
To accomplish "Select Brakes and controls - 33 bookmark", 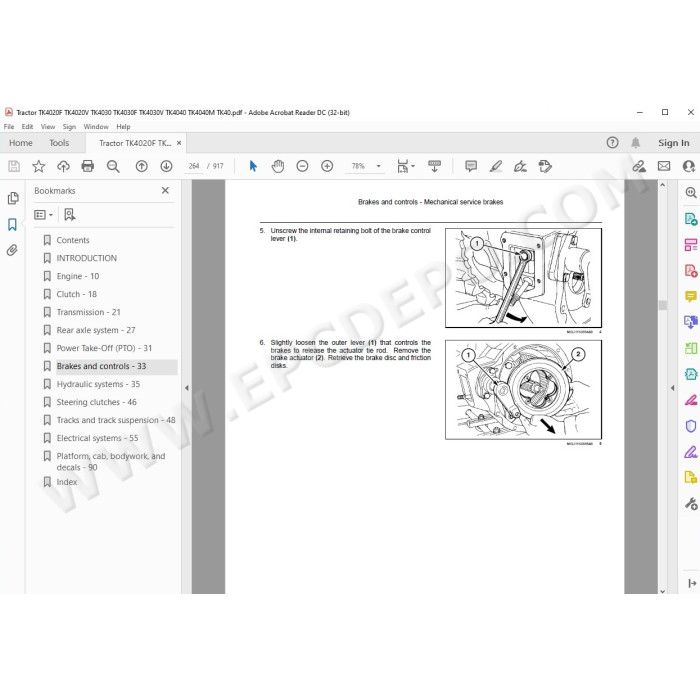I will (x=101, y=366).
